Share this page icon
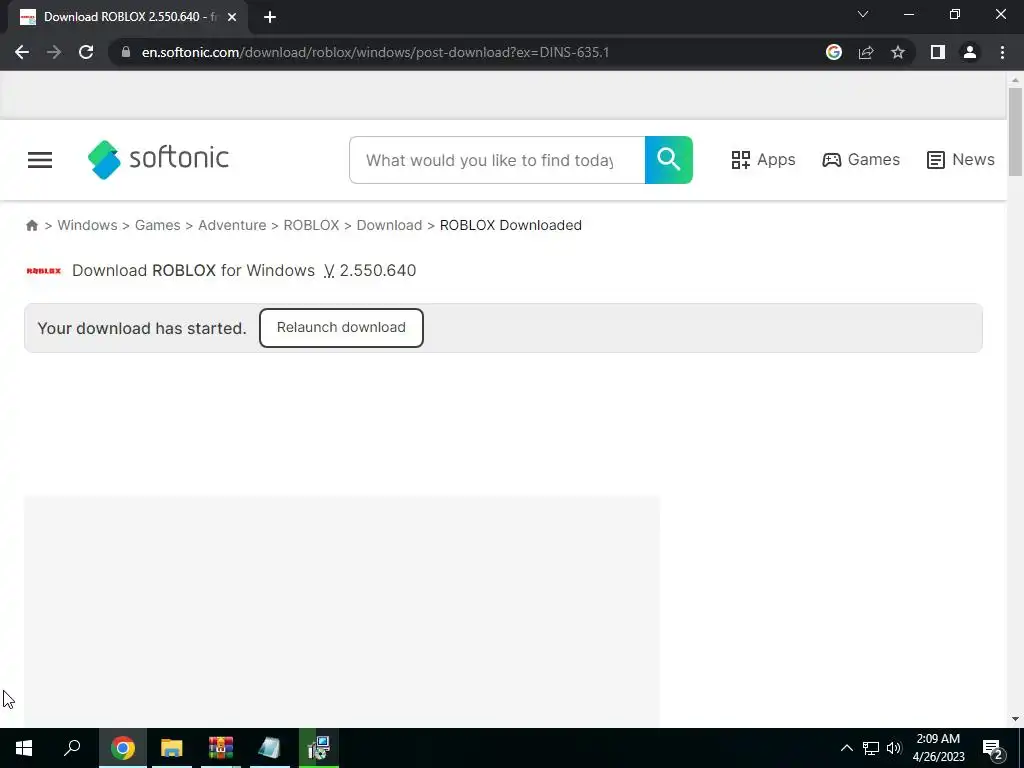This screenshot has height=768, width=1024. (866, 52)
